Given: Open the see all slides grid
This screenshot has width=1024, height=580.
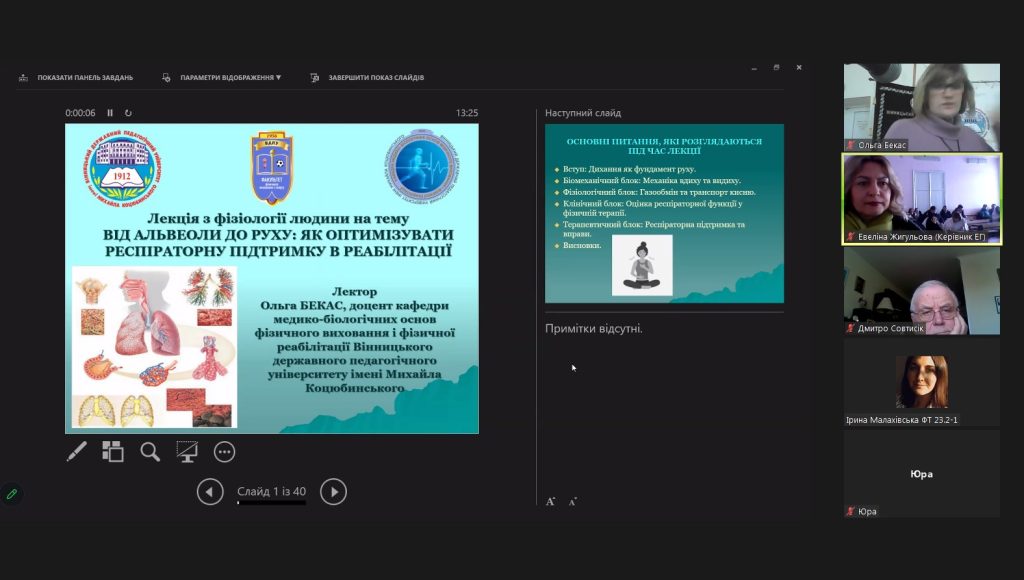Looking at the screenshot, I should [x=113, y=452].
